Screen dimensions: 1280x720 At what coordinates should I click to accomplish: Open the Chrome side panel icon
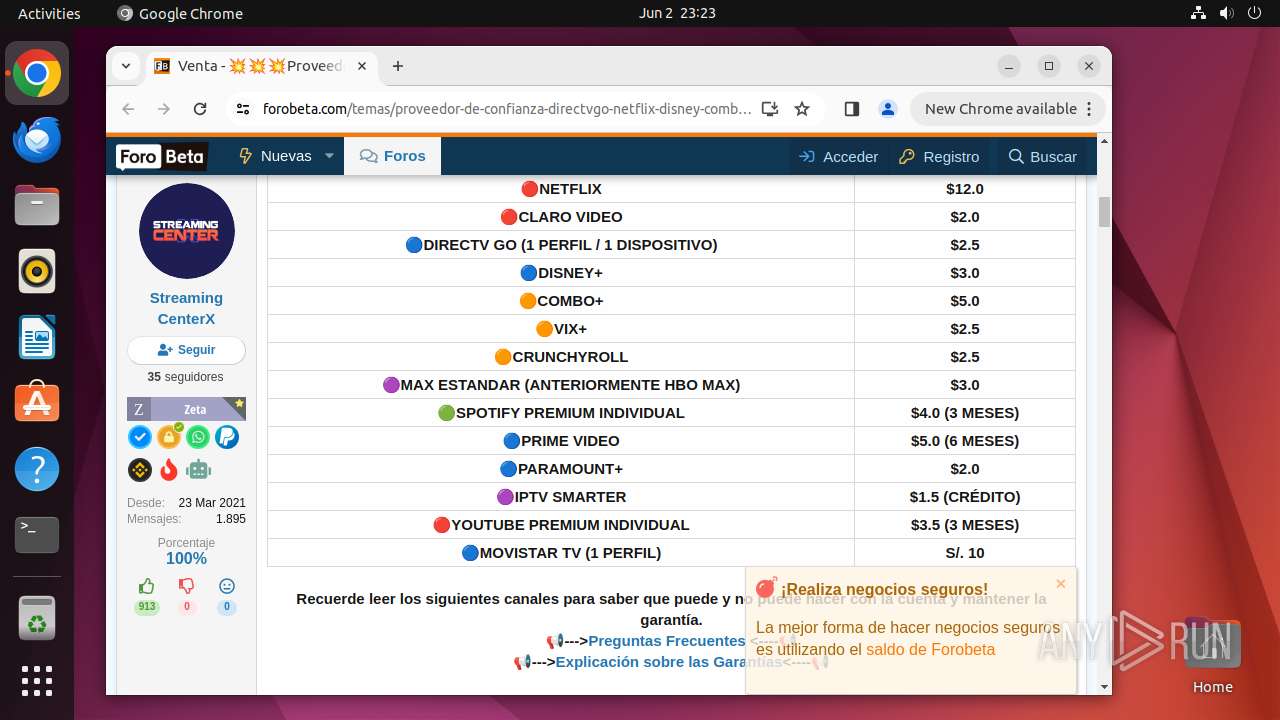coord(852,109)
